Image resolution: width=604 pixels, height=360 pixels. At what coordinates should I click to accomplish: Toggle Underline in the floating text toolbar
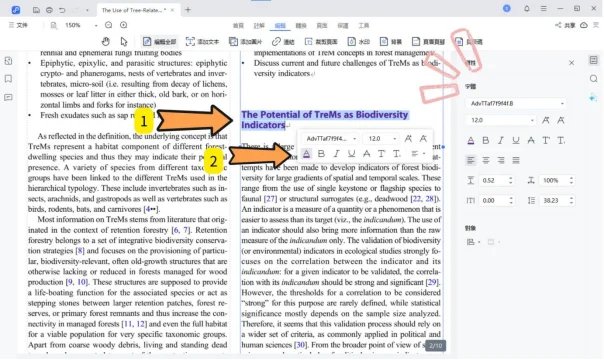point(351,154)
